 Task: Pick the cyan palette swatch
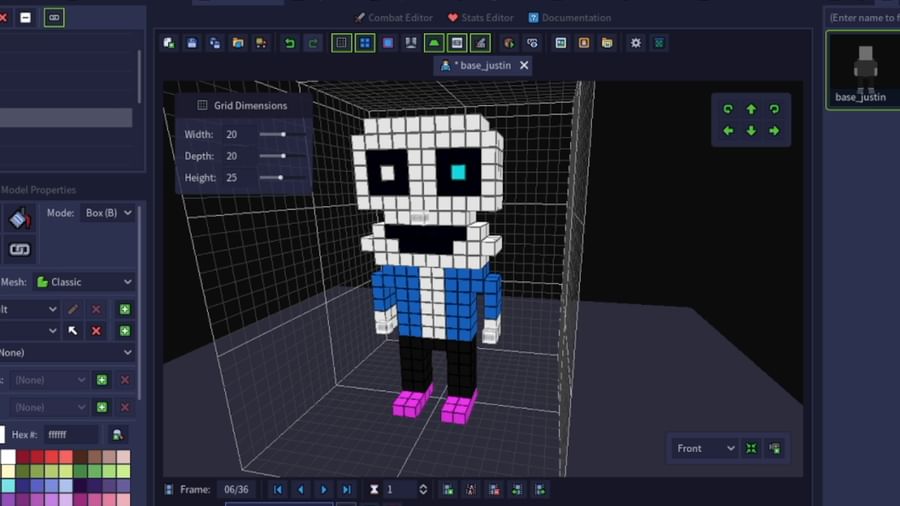tap(8, 485)
